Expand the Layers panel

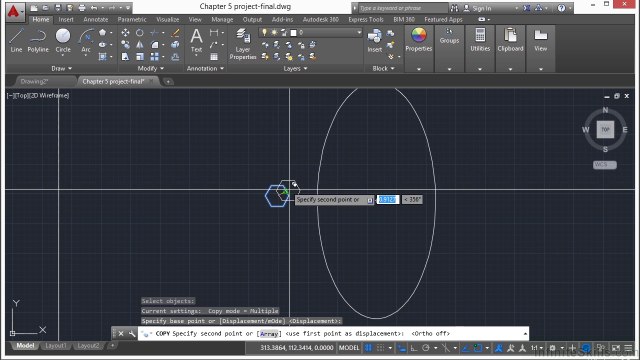[x=295, y=68]
